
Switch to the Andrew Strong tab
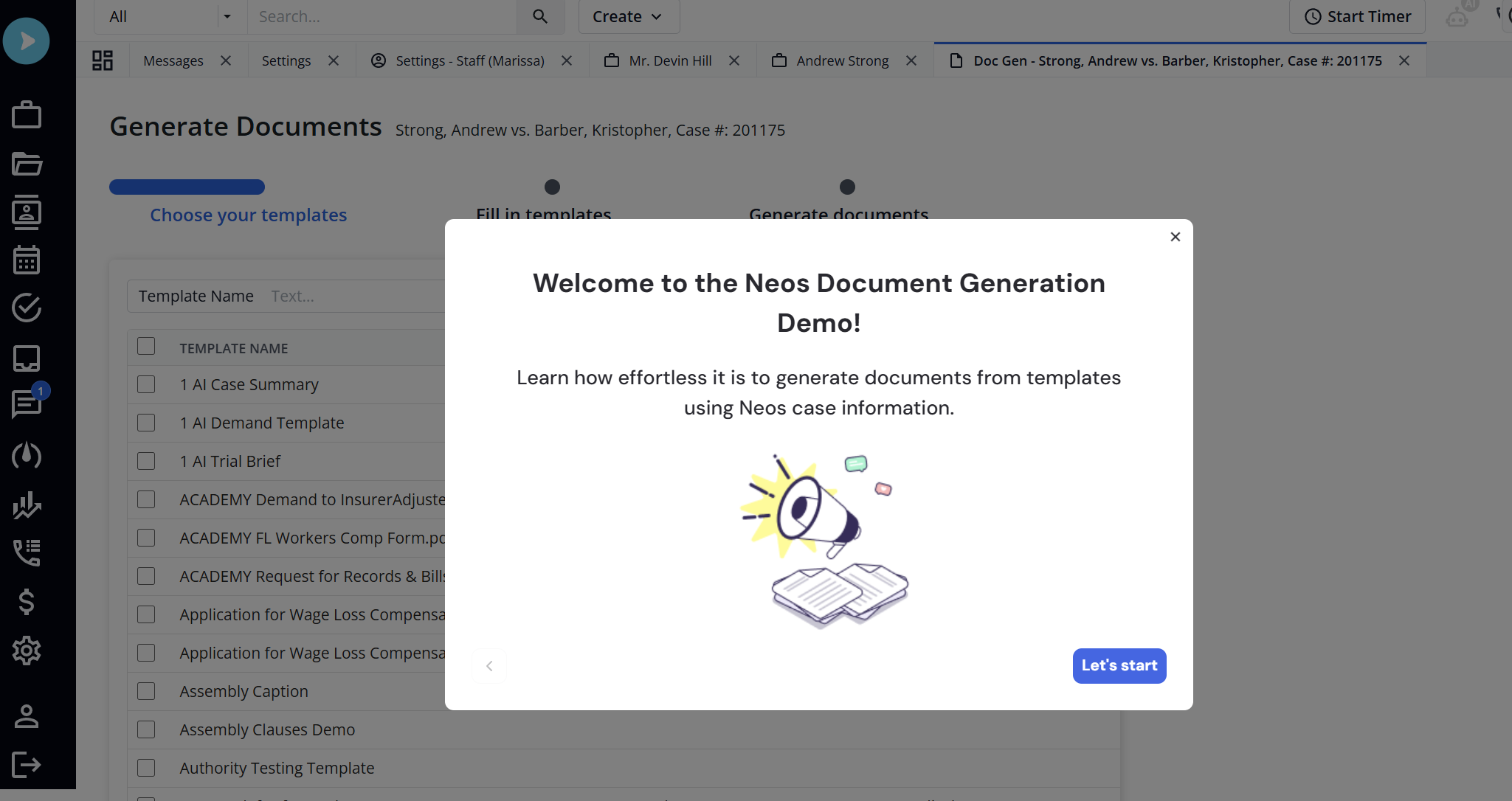(x=842, y=60)
